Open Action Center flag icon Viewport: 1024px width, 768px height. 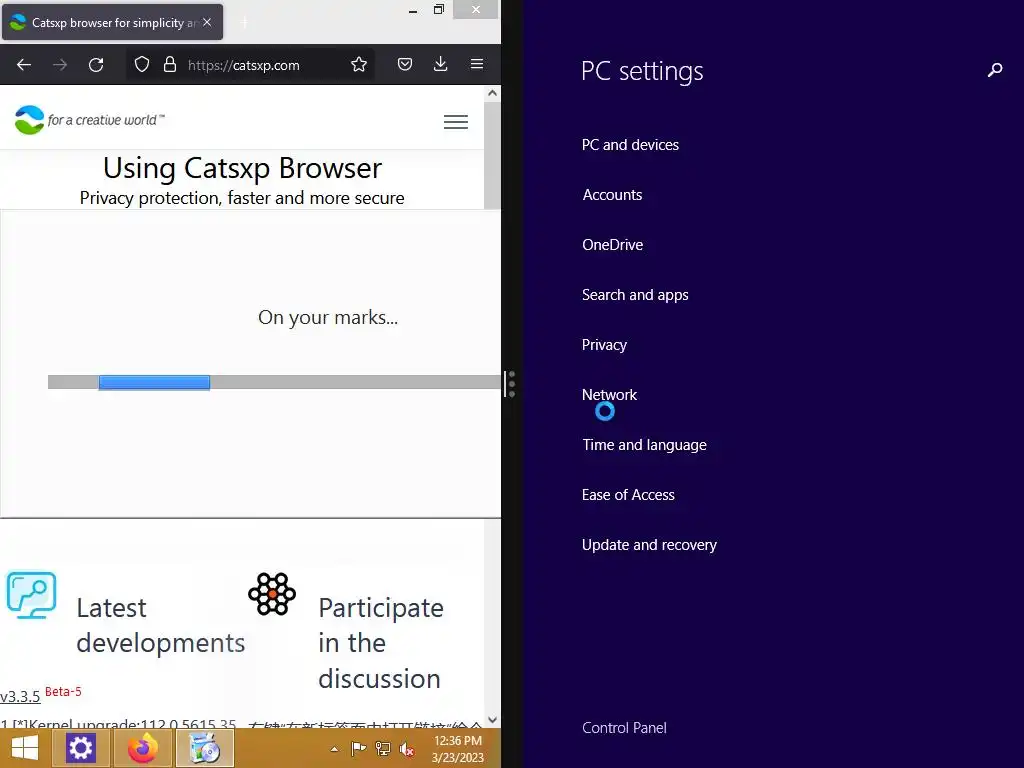pos(359,749)
